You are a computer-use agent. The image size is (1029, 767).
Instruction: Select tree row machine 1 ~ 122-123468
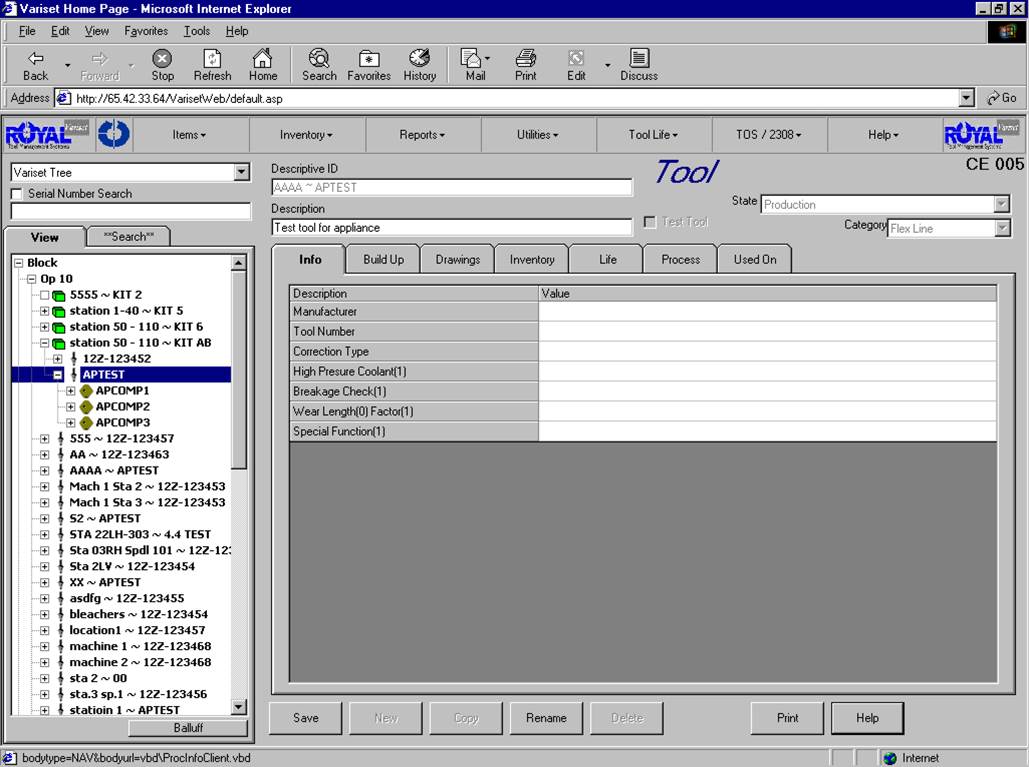(140, 646)
